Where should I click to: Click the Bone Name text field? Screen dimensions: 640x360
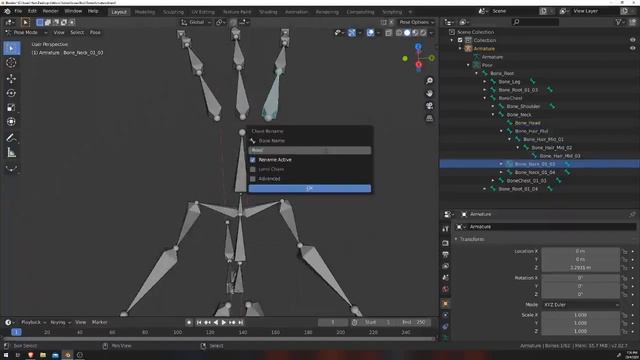(310, 150)
